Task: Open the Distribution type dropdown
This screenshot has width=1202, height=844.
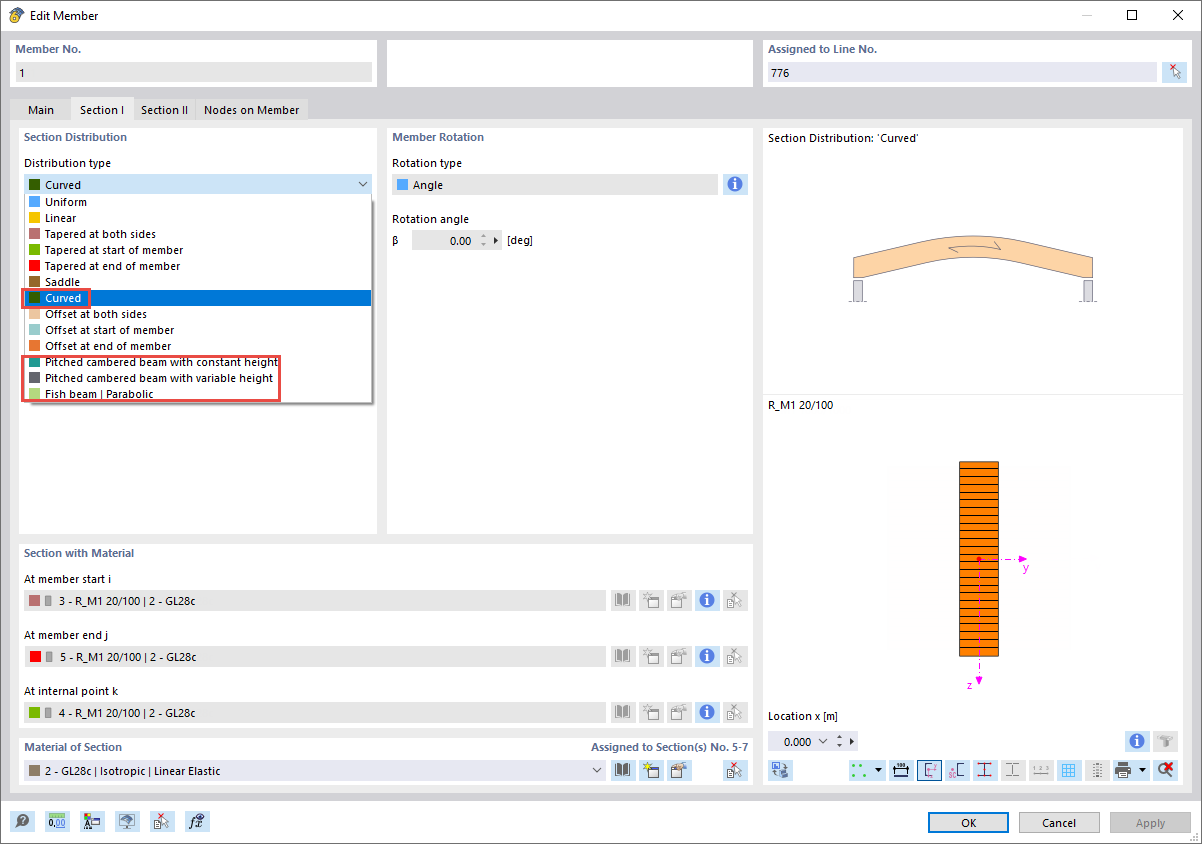Action: click(362, 184)
